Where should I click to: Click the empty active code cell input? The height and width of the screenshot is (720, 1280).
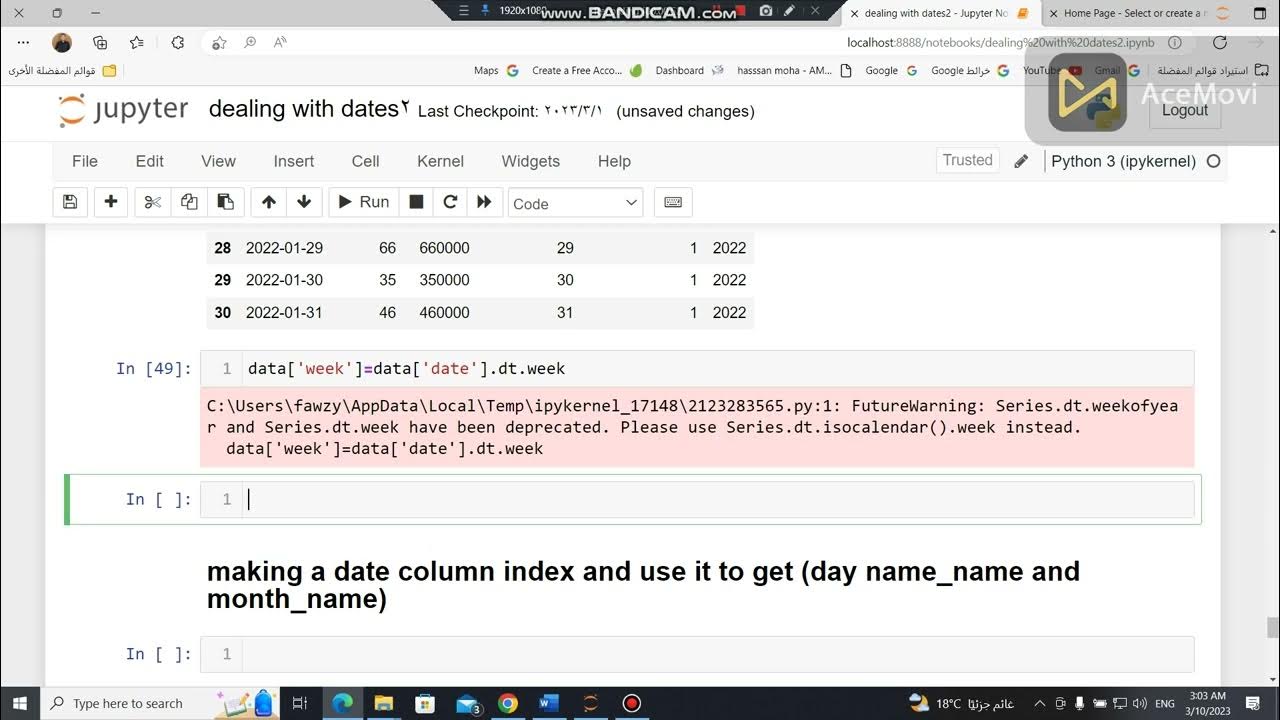(x=718, y=499)
